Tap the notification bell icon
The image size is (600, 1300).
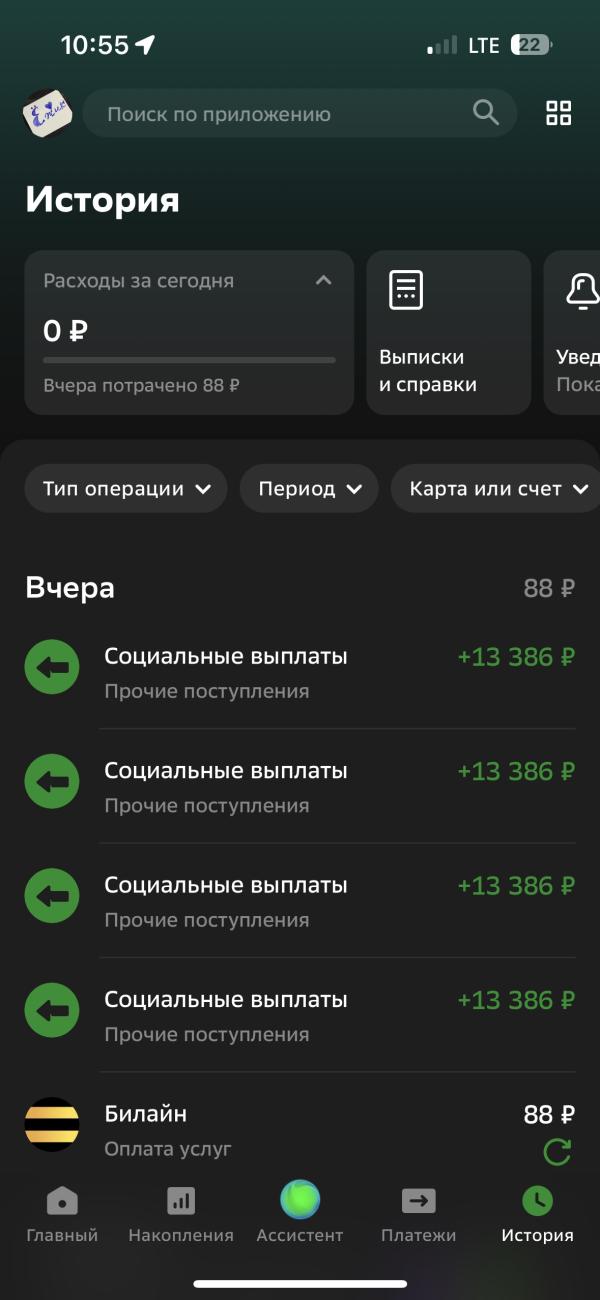pos(583,290)
